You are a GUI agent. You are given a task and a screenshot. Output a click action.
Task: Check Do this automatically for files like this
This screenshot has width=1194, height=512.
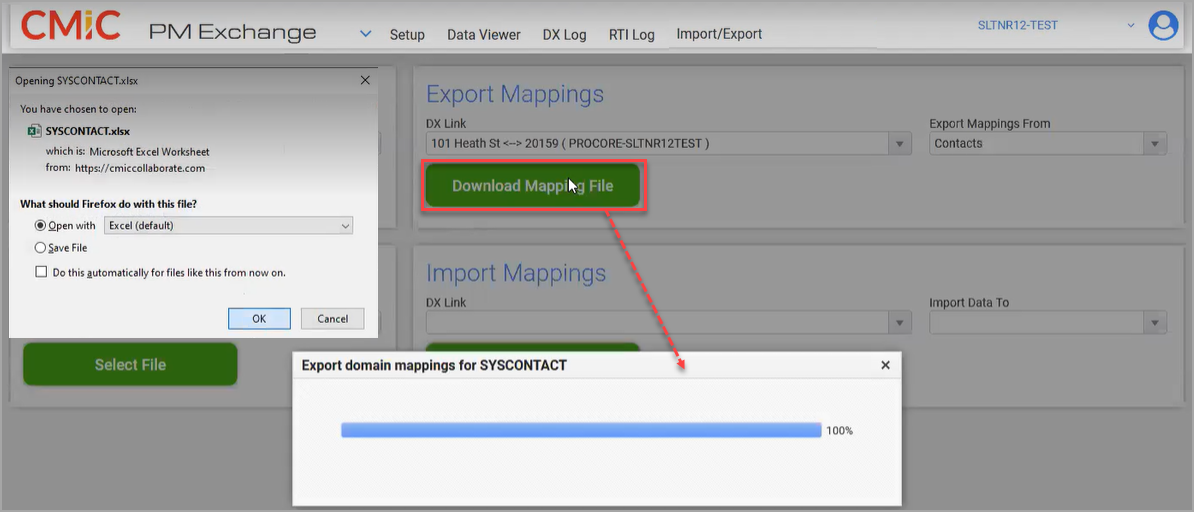(41, 272)
